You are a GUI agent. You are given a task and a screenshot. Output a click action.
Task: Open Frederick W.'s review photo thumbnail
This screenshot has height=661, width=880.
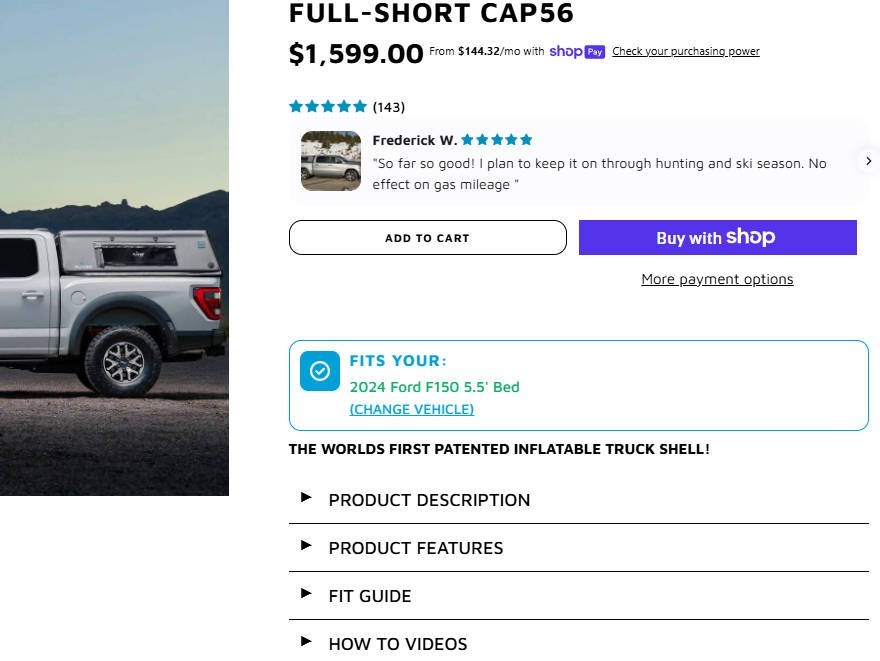[331, 161]
